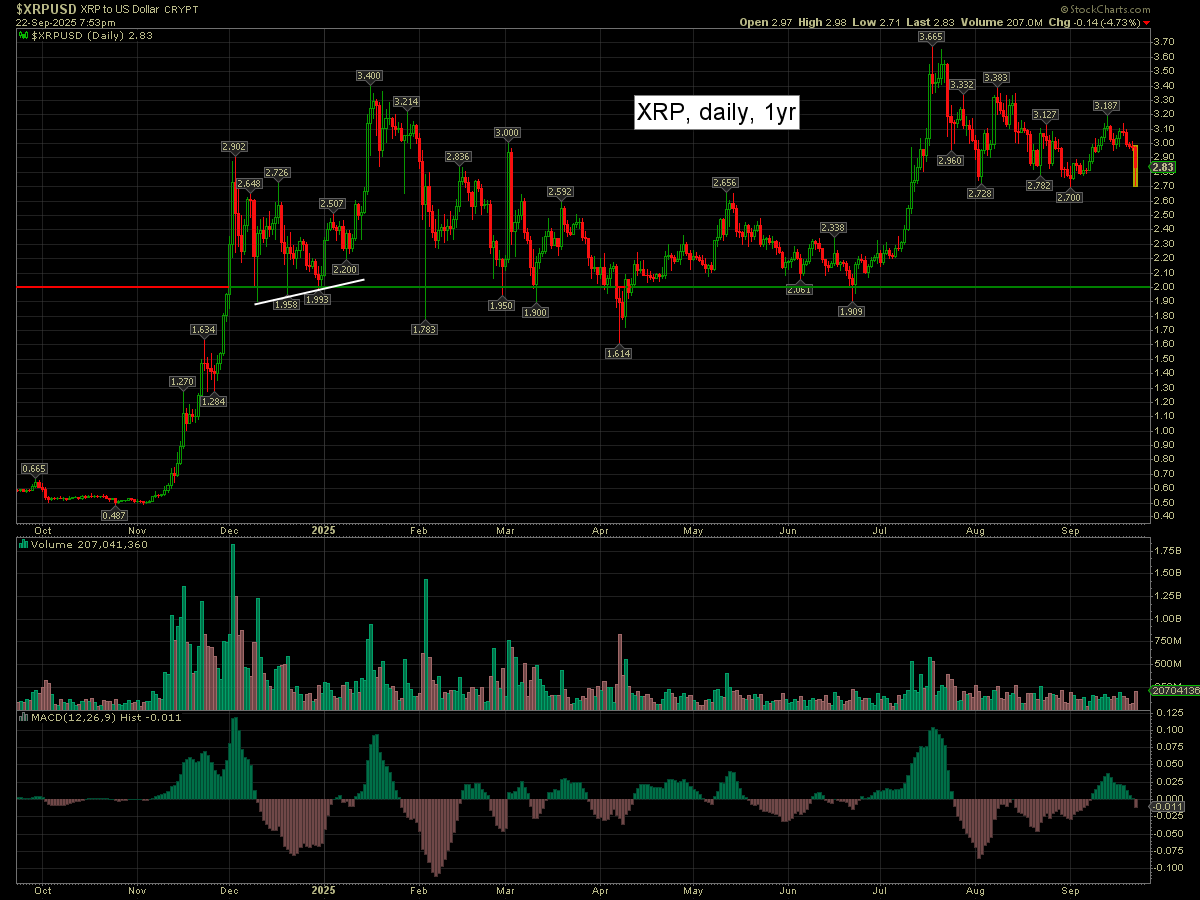
Task: Click the white rising trendline
Action: (x=309, y=291)
